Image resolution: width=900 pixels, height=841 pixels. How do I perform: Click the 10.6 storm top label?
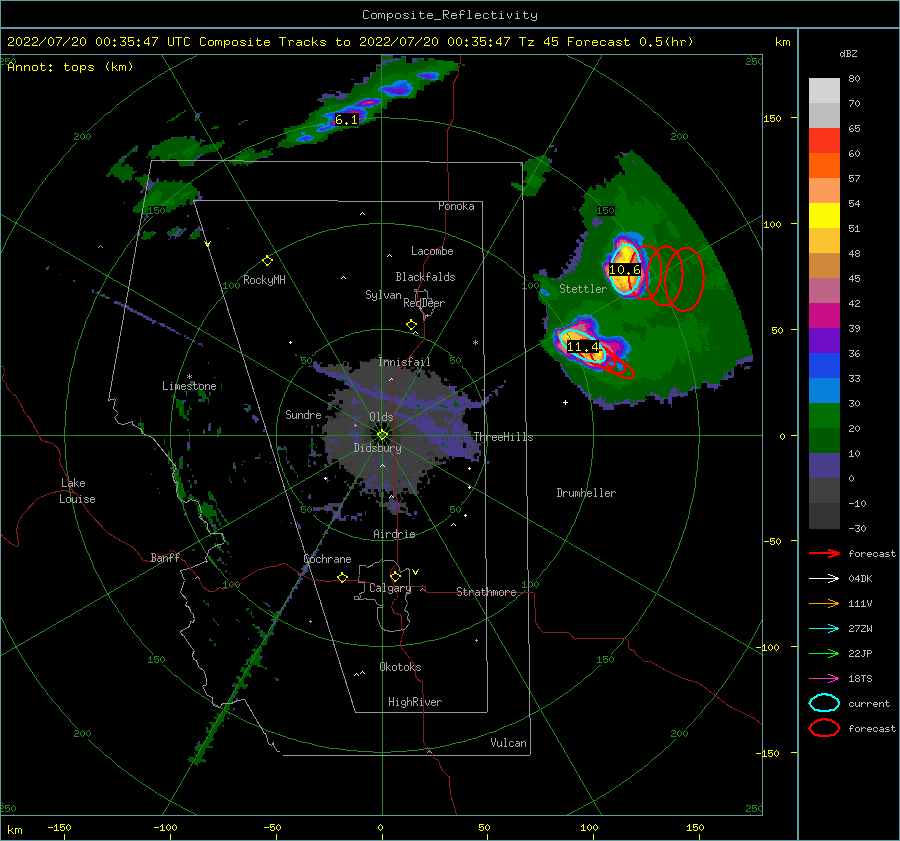pyautogui.click(x=624, y=270)
